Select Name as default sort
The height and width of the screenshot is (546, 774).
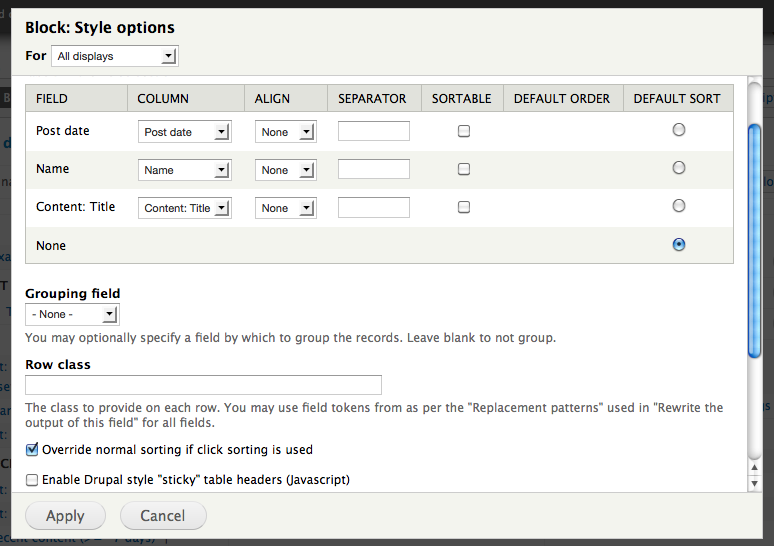(x=679, y=168)
